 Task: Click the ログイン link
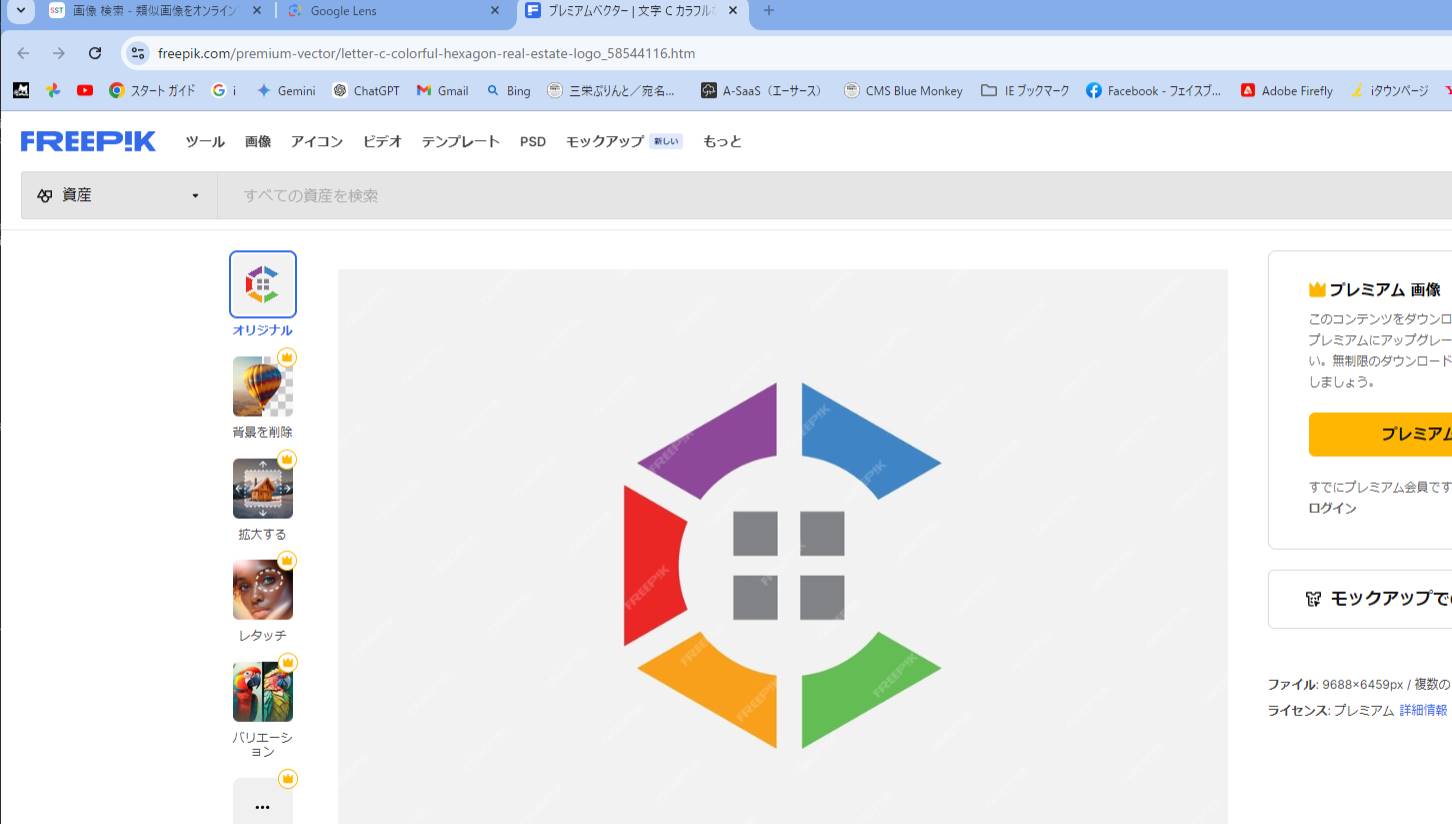pyautogui.click(x=1333, y=508)
